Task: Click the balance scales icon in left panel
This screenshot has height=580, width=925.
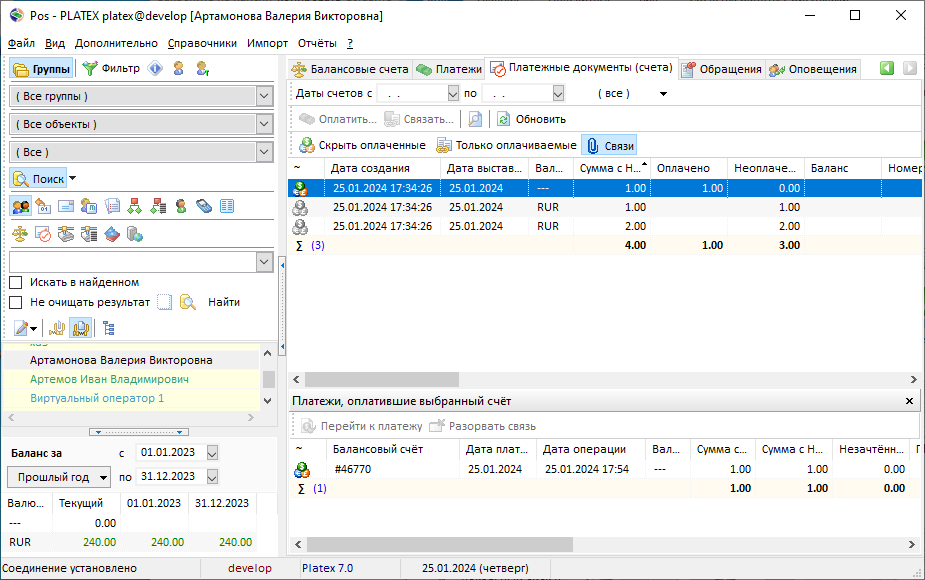Action: 20,234
